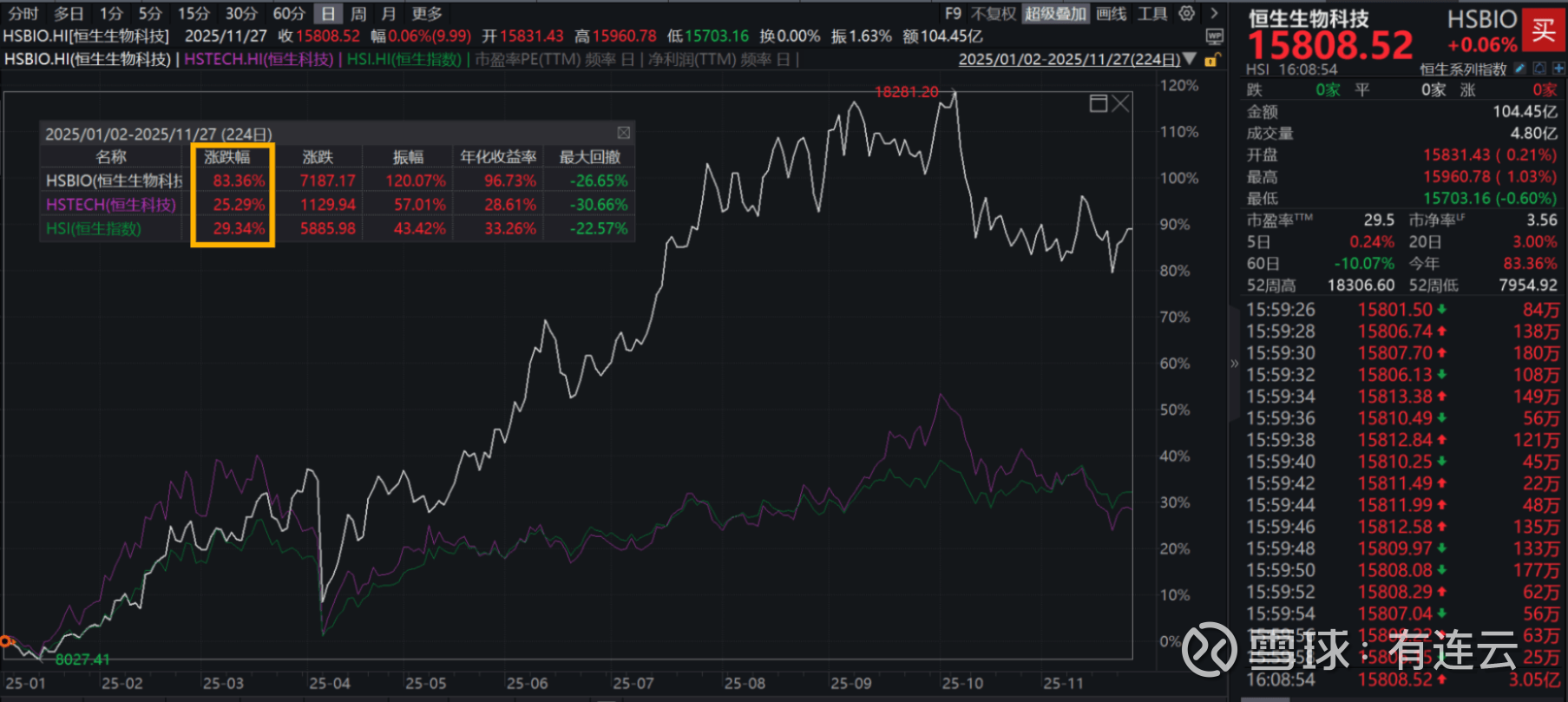Select HSBIO(恒生生物科技) row name in table

pos(114,180)
